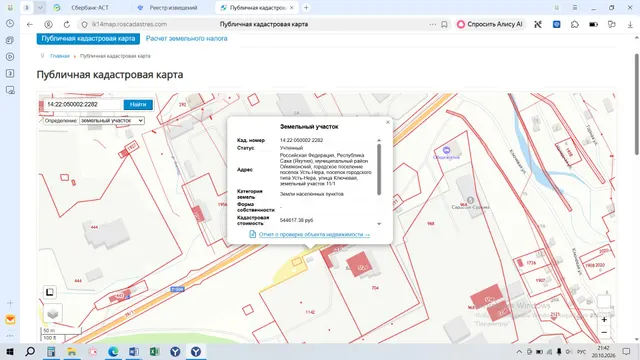Open browser history clock icon in sidebar
This screenshot has width=640, height=360.
[x=10, y=24]
